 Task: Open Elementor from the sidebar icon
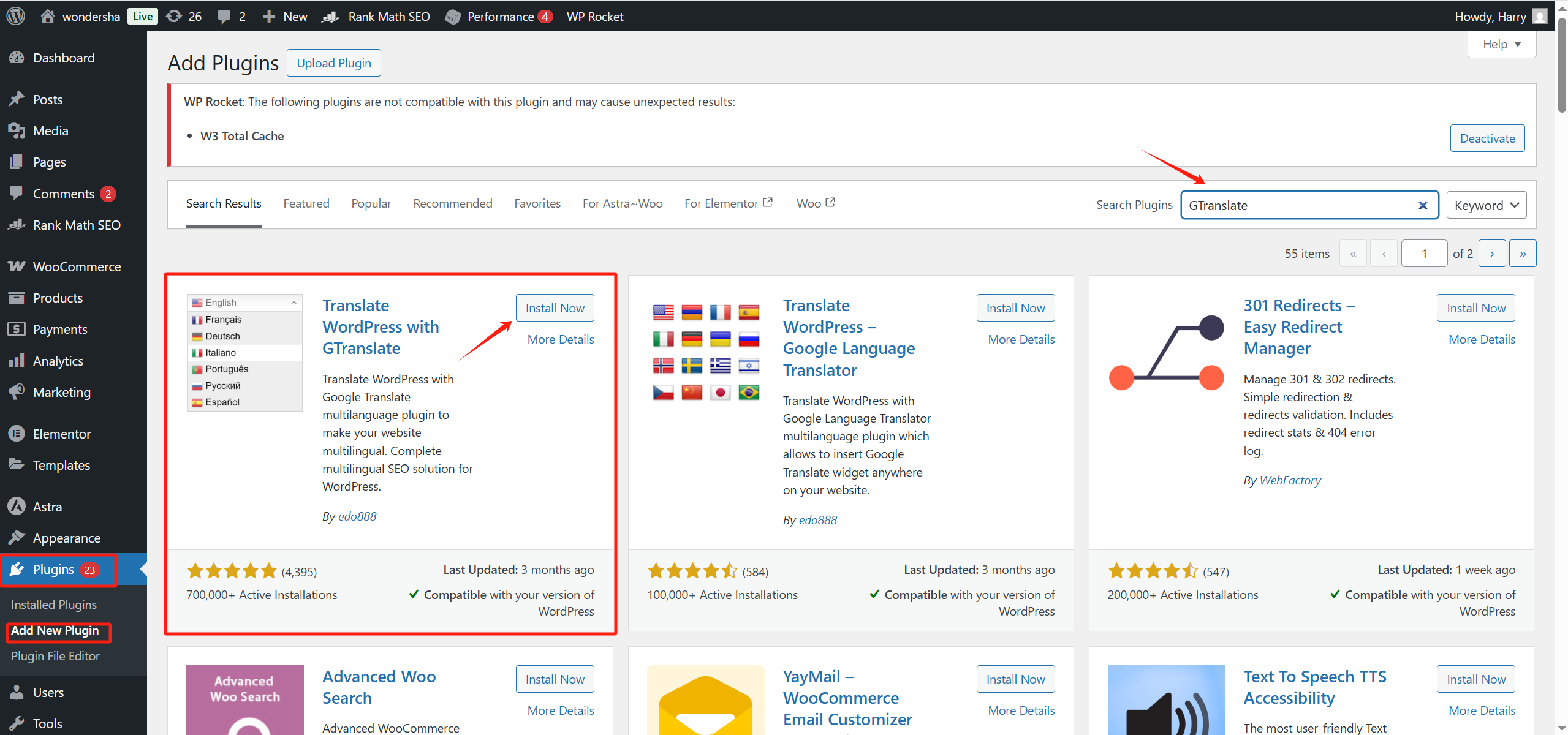(17, 434)
